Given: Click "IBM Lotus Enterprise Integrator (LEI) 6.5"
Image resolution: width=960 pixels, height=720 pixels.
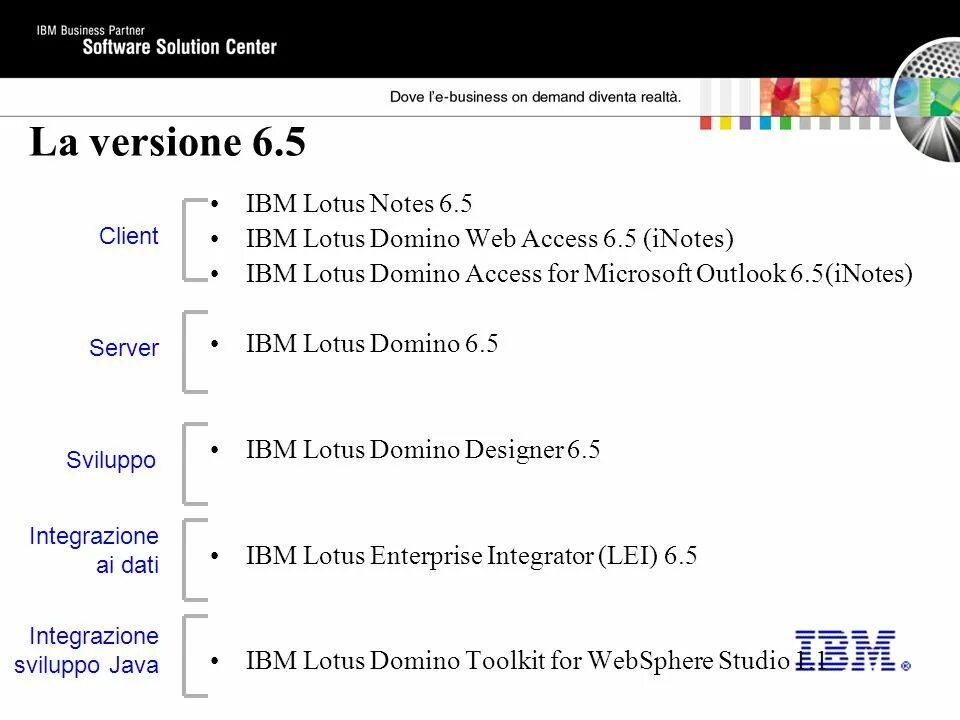Looking at the screenshot, I should click(471, 556).
